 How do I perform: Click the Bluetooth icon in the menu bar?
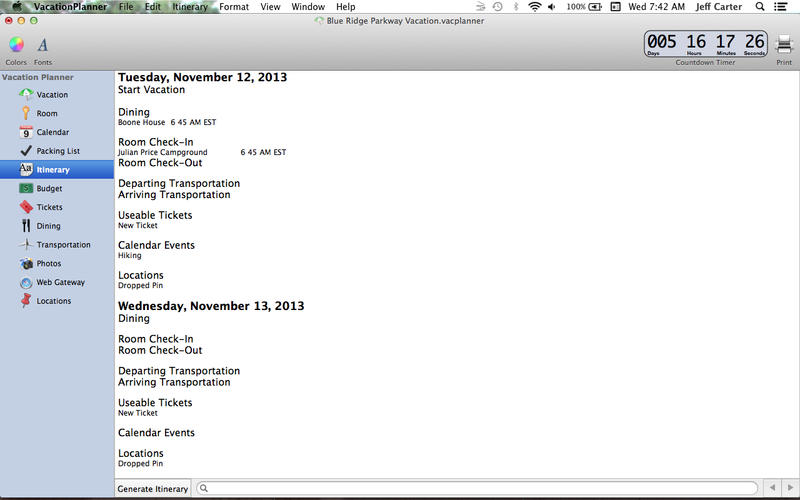516,7
